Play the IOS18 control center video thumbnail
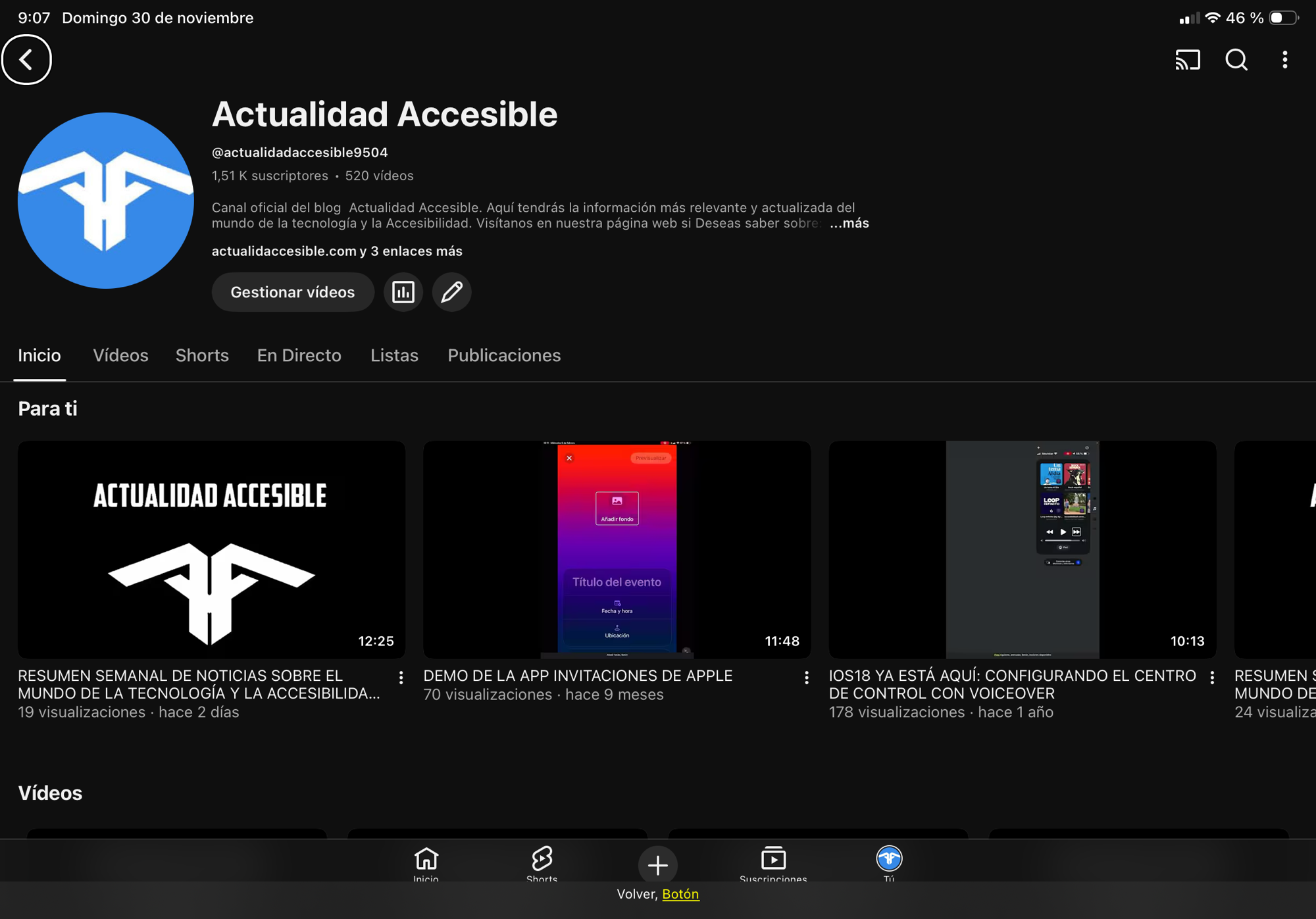This screenshot has width=1316, height=919. coord(1022,549)
